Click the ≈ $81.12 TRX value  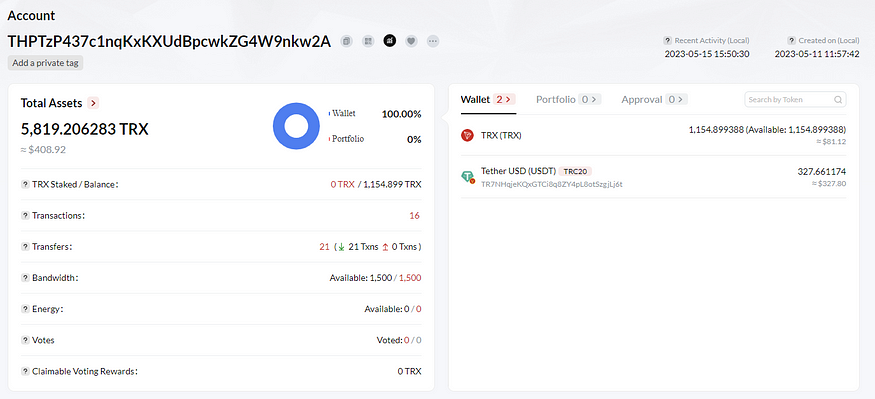[x=831, y=142]
